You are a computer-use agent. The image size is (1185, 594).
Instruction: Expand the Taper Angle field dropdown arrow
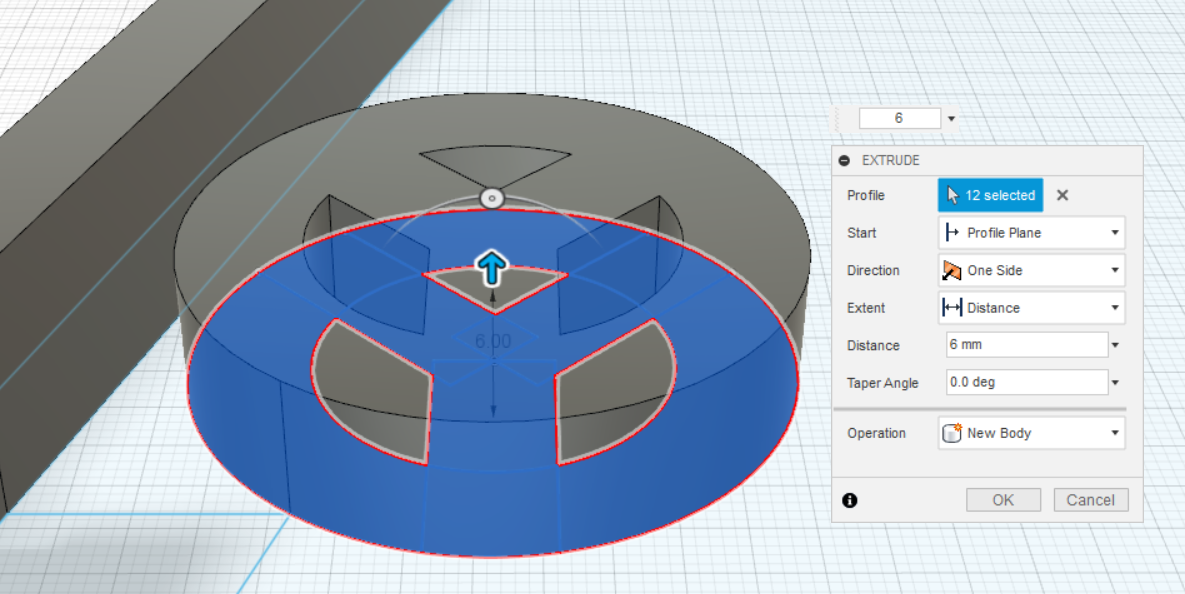tap(1115, 383)
